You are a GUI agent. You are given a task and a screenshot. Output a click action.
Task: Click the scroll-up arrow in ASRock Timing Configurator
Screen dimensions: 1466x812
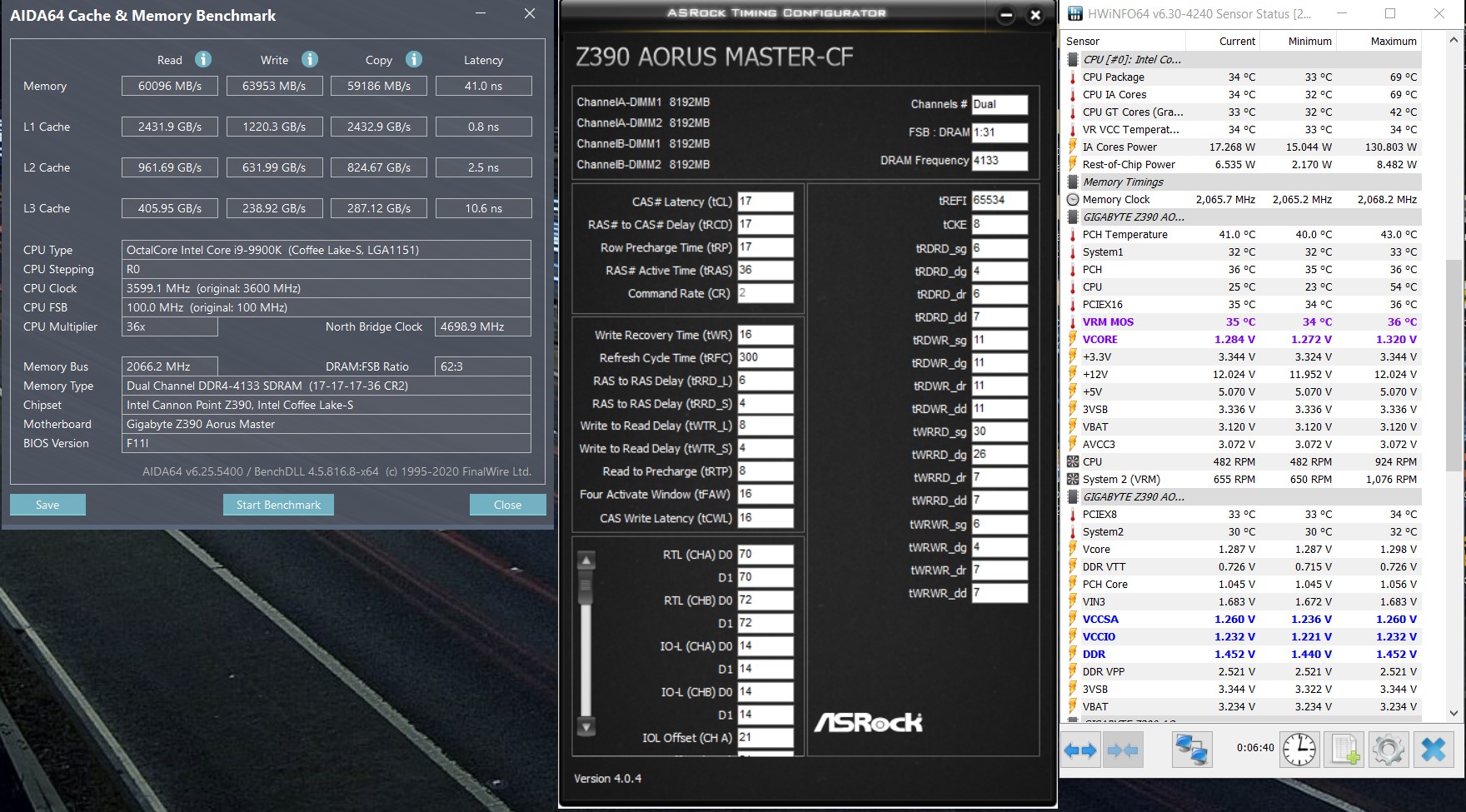tap(586, 560)
